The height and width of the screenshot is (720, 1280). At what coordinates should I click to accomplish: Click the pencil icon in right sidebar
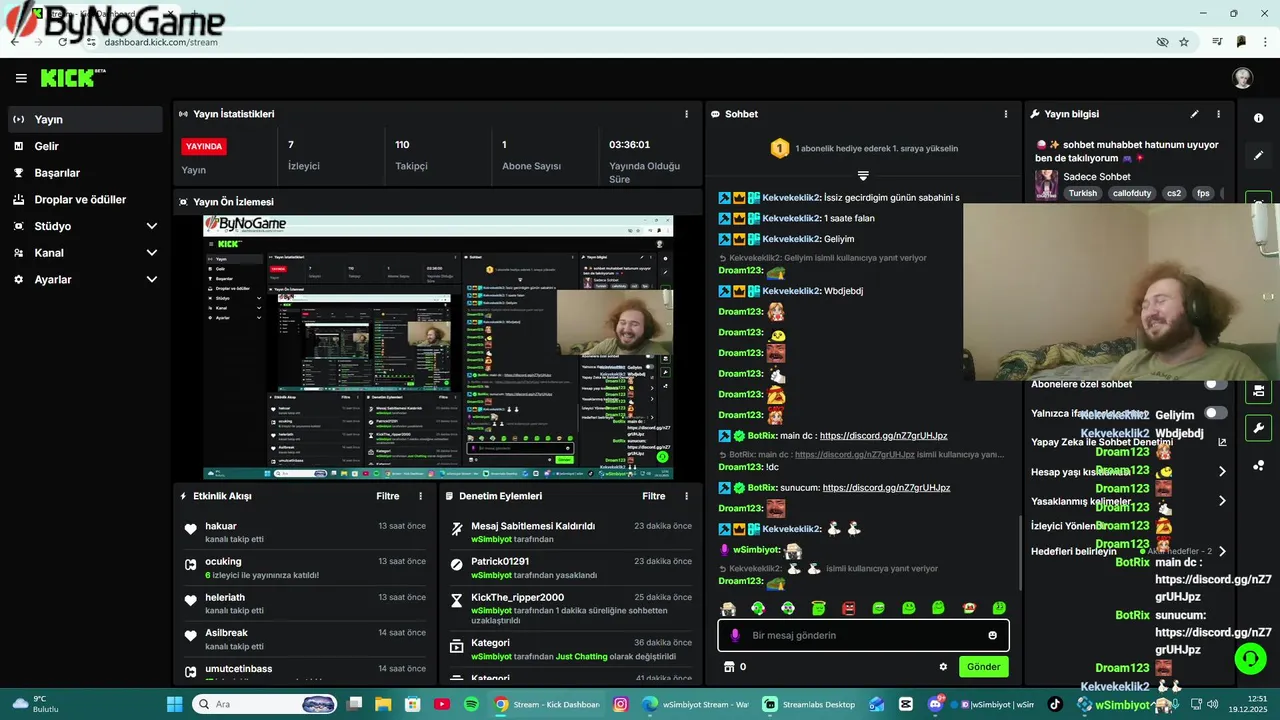tap(1258, 155)
